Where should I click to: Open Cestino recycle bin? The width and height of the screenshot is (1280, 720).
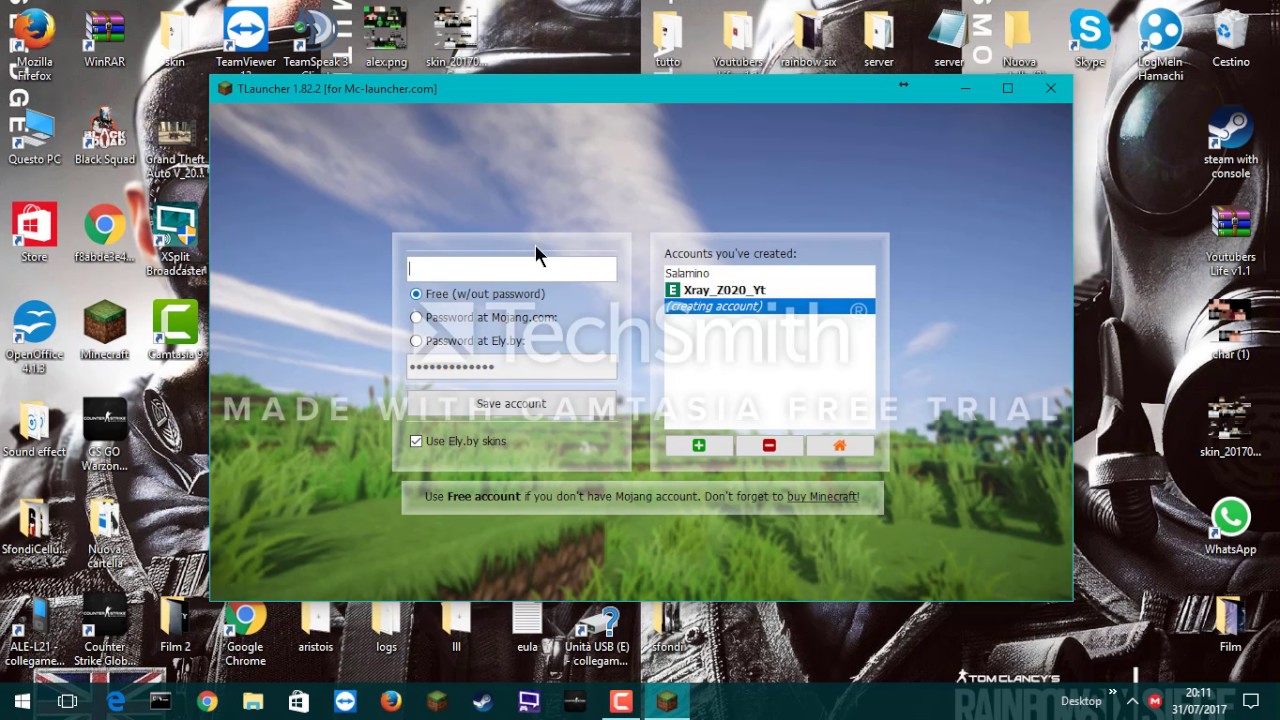coord(1230,40)
